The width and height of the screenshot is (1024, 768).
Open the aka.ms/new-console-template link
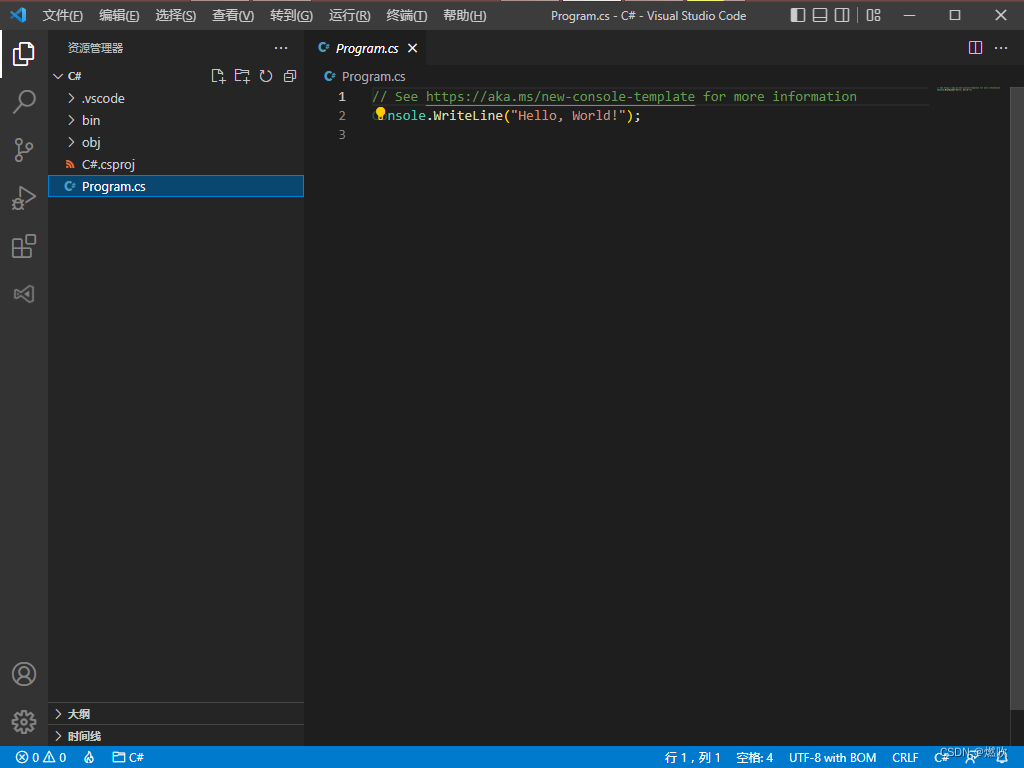(560, 97)
